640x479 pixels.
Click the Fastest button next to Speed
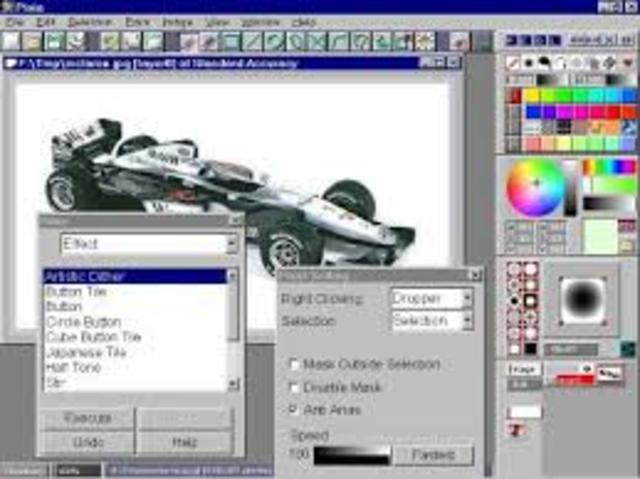coord(433,455)
